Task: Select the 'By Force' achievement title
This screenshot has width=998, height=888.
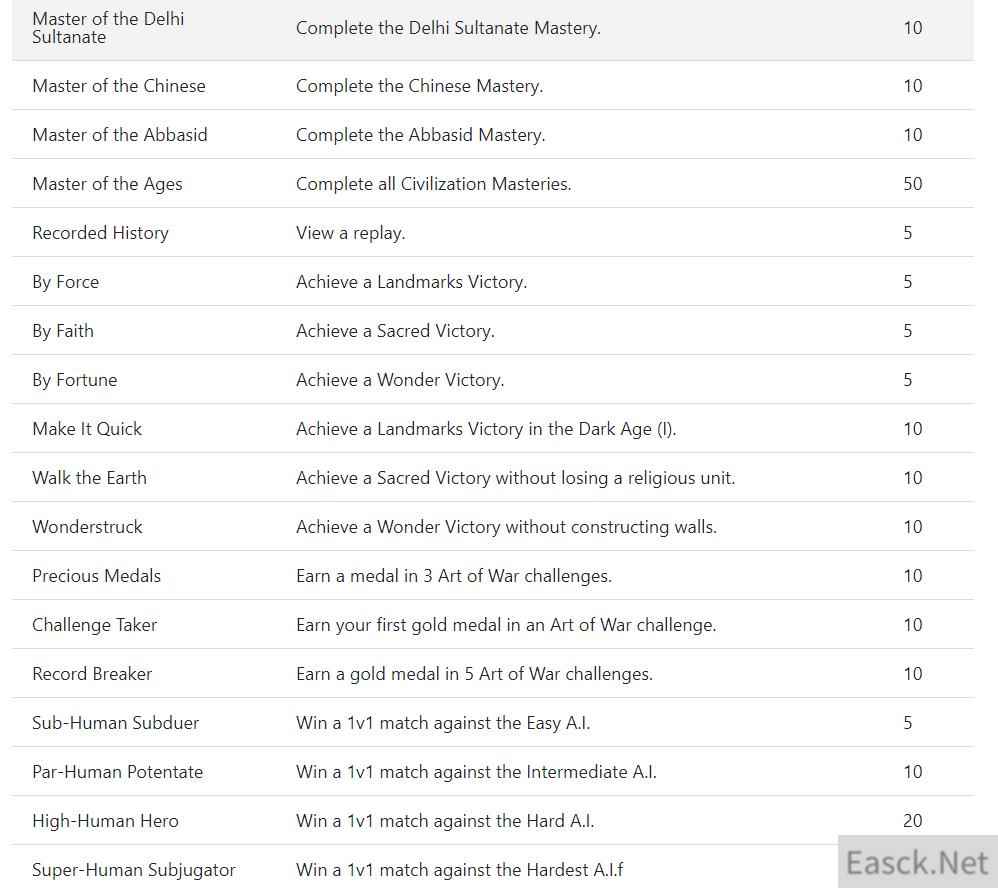Action: tap(65, 282)
